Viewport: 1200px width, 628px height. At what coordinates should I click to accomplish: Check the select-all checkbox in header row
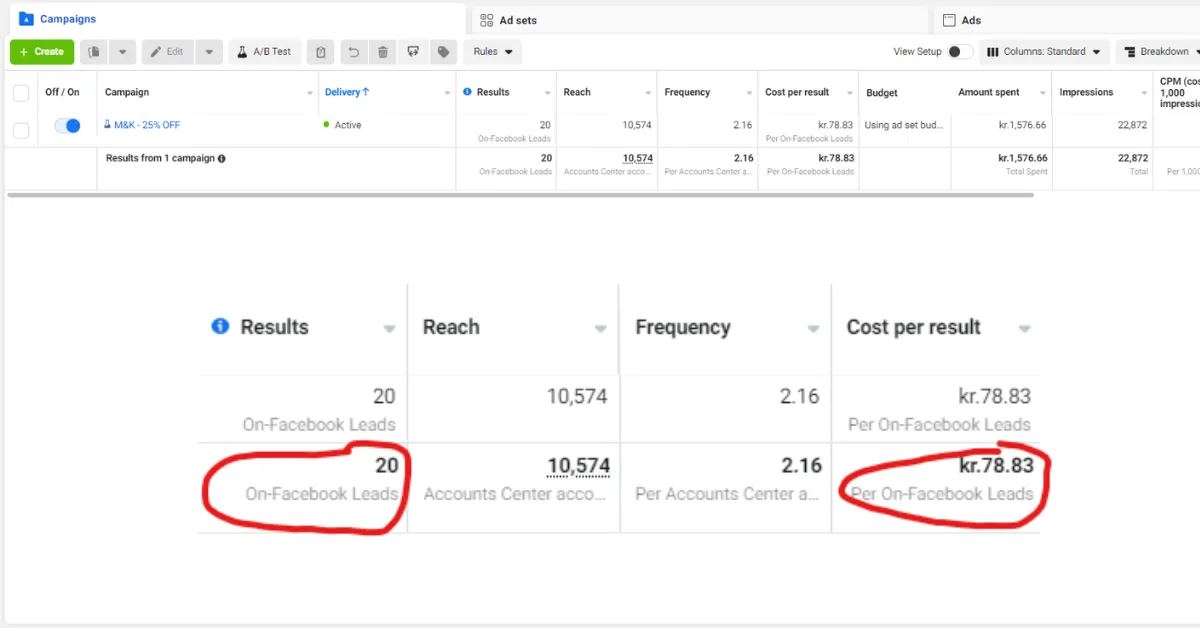click(21, 93)
